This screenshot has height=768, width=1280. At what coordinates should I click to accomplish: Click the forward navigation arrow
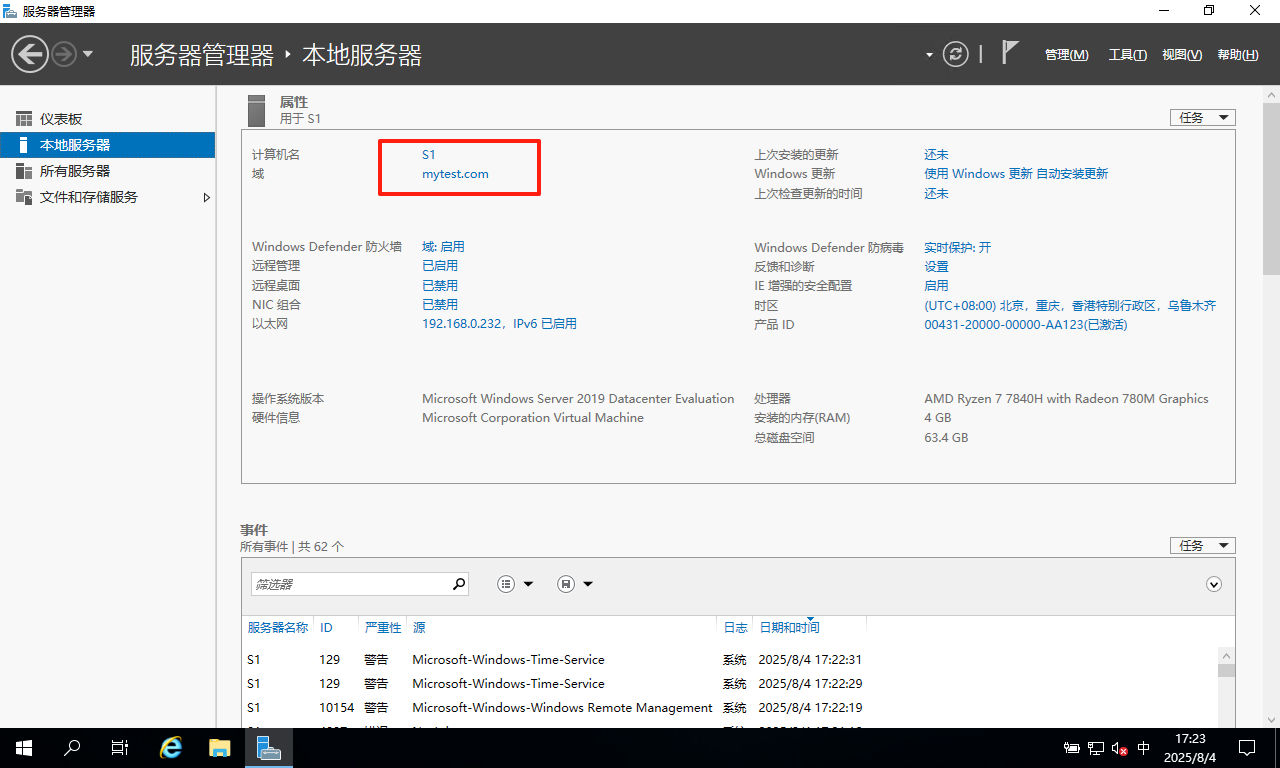coord(64,54)
